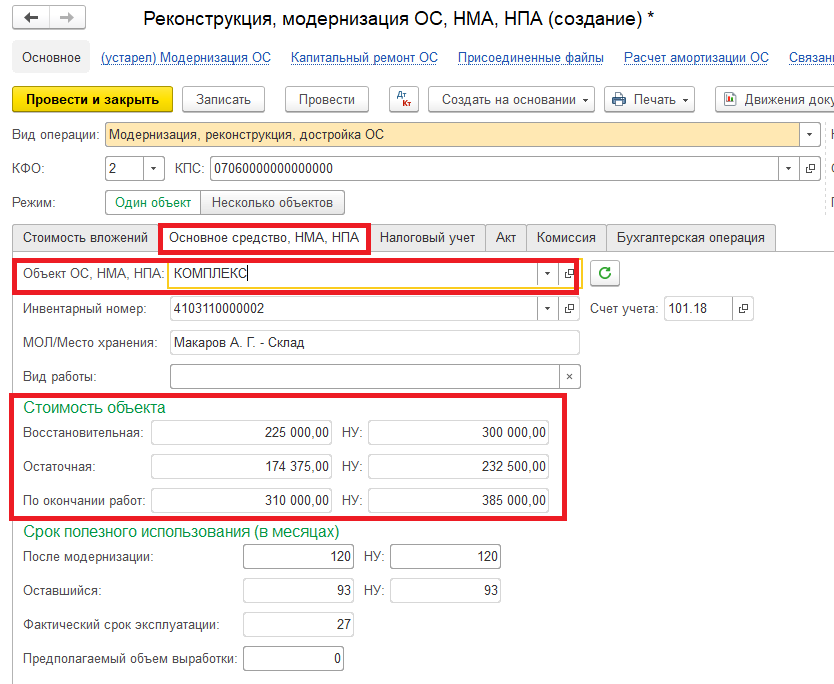
Task: Open the КПС field selection icon
Action: click(x=811, y=168)
